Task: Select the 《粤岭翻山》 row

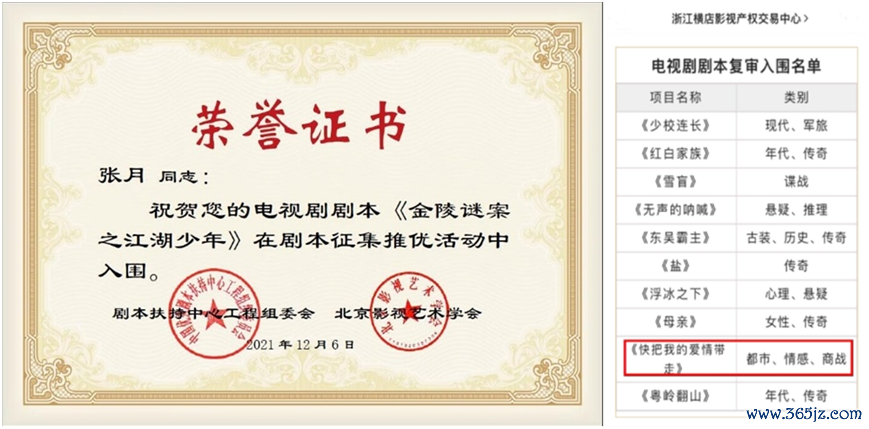Action: pyautogui.click(x=737, y=395)
